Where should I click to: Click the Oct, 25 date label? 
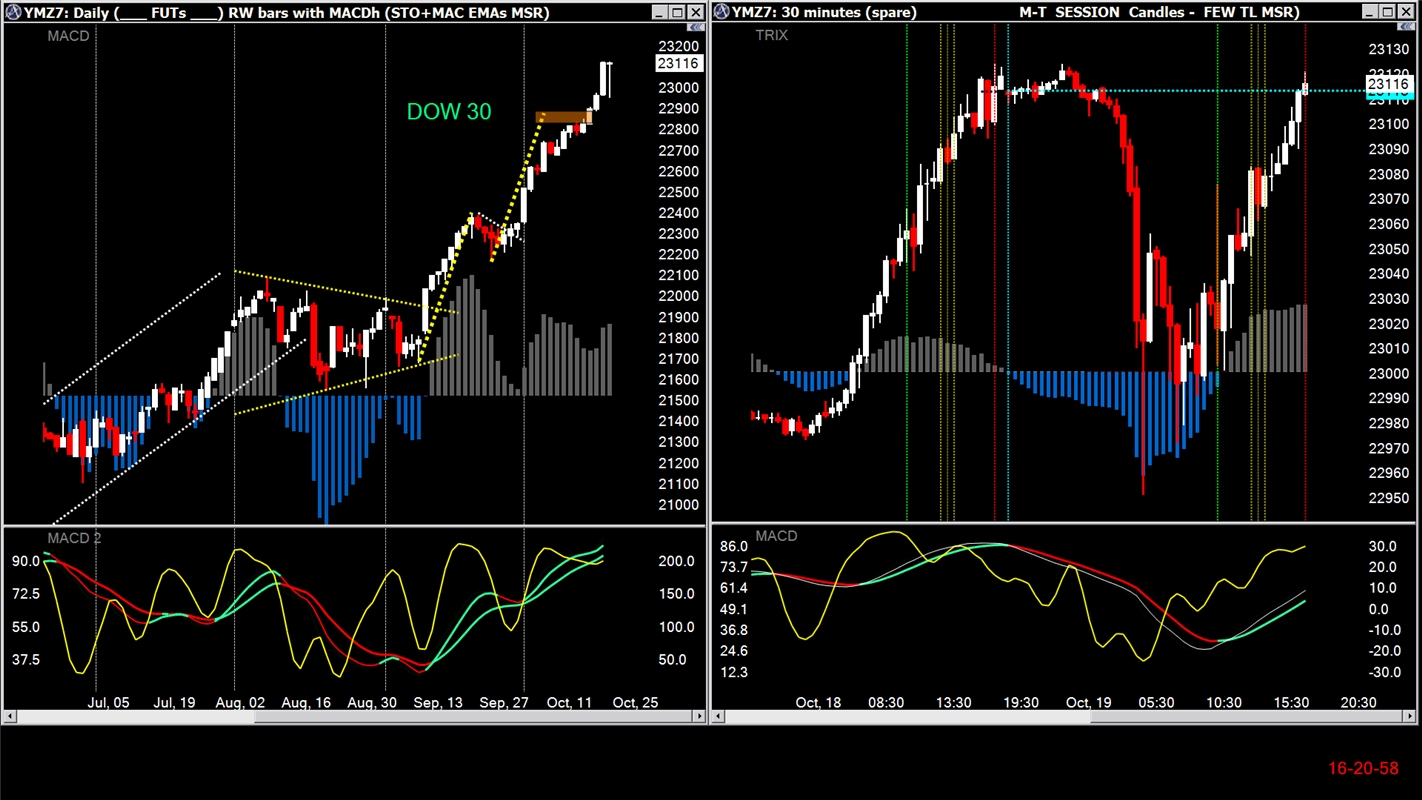pos(635,702)
